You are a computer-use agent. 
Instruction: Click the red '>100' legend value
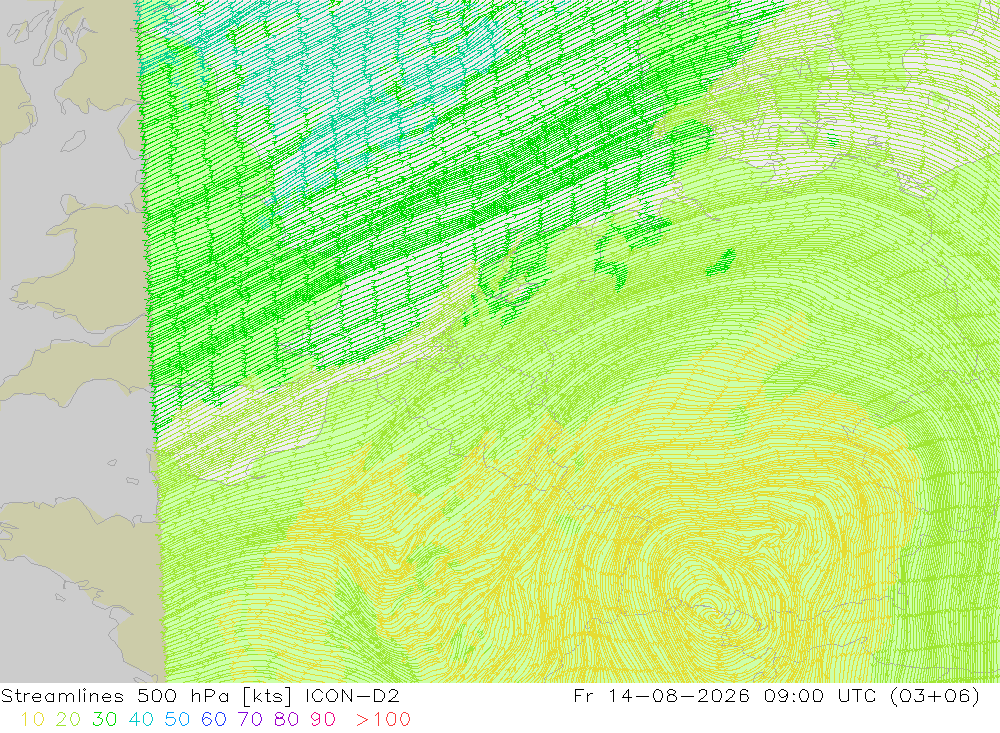(x=383, y=720)
